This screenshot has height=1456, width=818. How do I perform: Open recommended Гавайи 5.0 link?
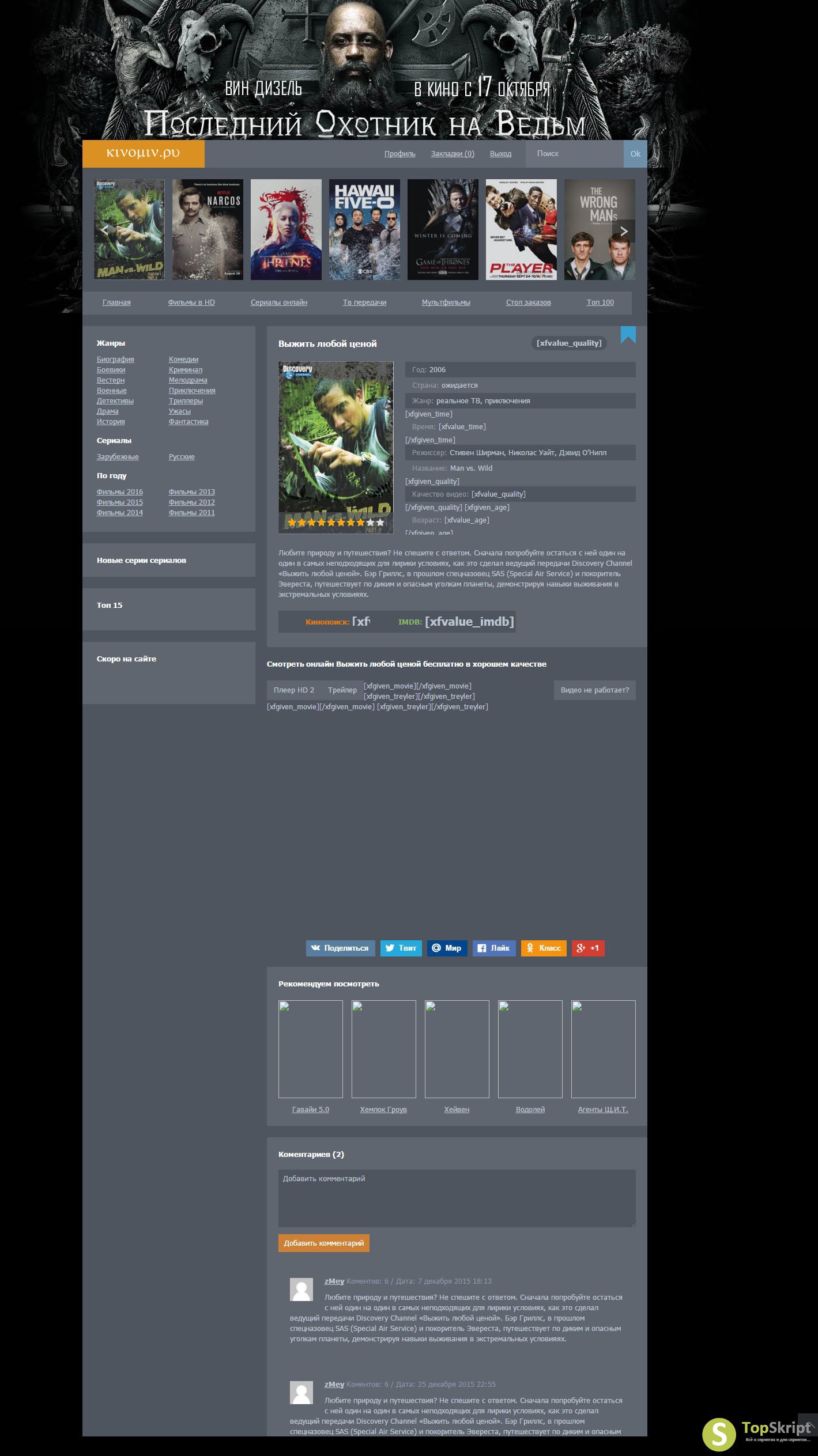[311, 1110]
